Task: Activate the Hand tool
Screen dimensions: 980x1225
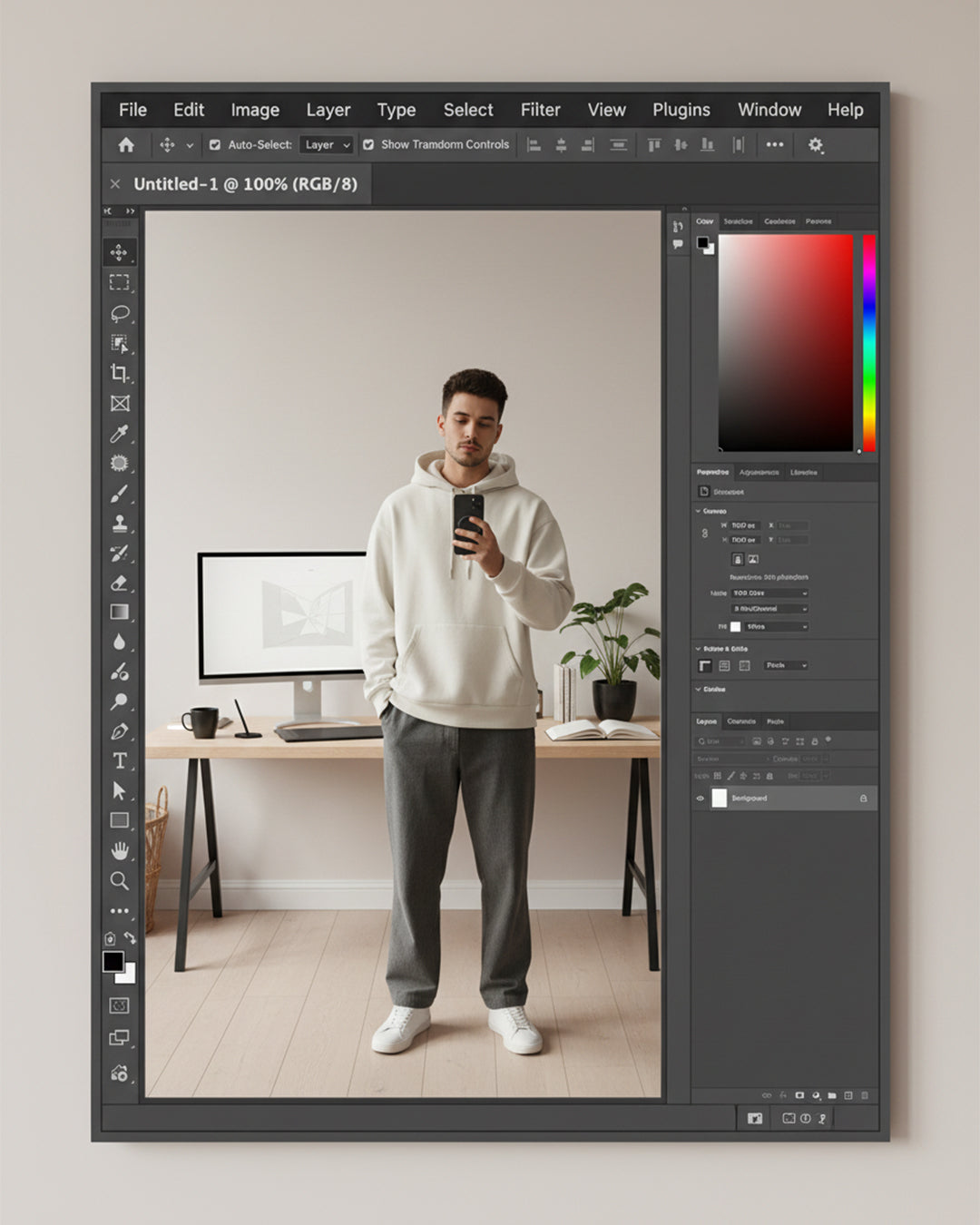Action: (120, 850)
